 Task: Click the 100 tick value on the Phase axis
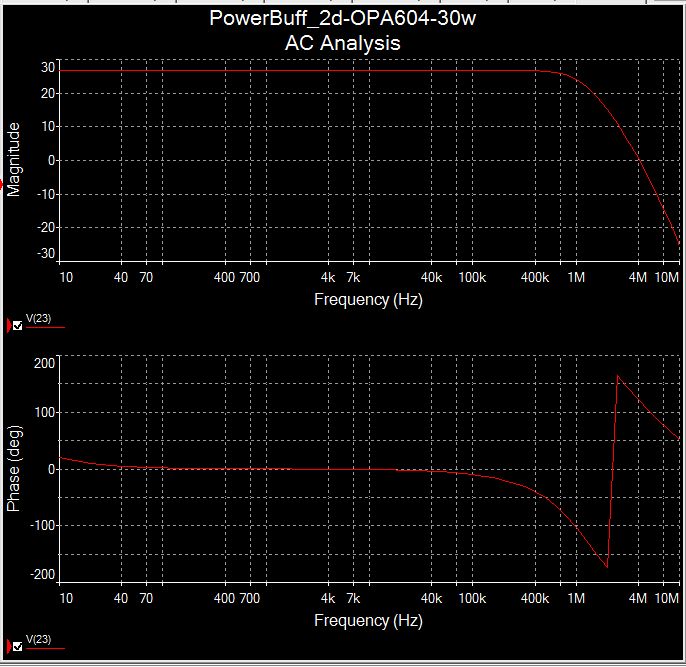(x=45, y=412)
